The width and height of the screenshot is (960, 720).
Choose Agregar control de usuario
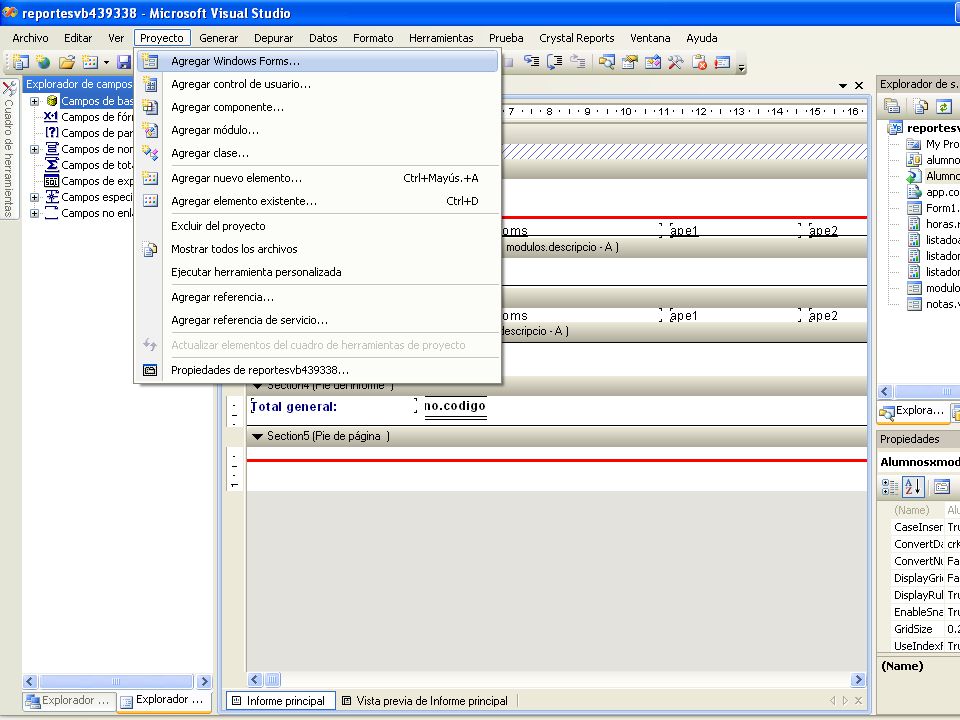click(x=317, y=84)
